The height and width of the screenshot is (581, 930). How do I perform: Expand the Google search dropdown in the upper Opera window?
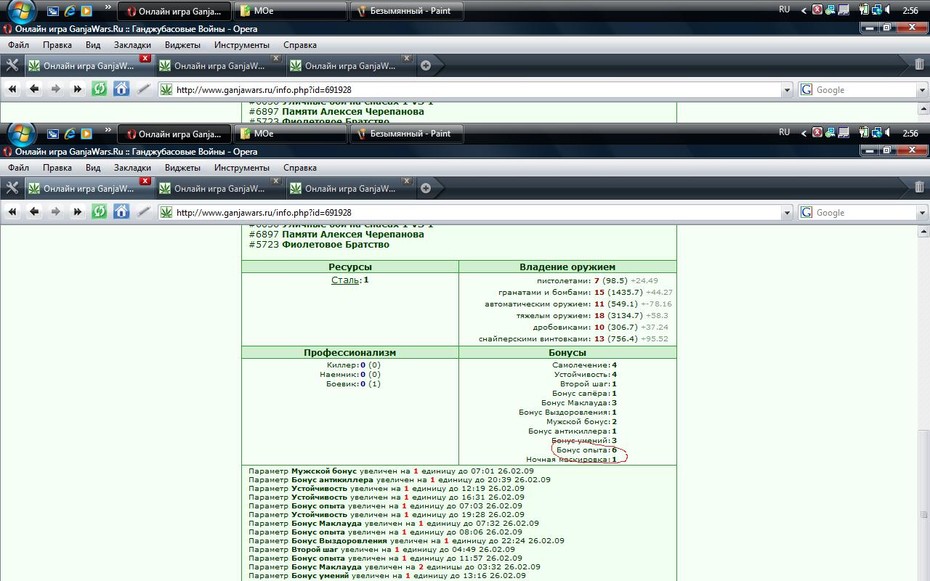click(x=922, y=90)
